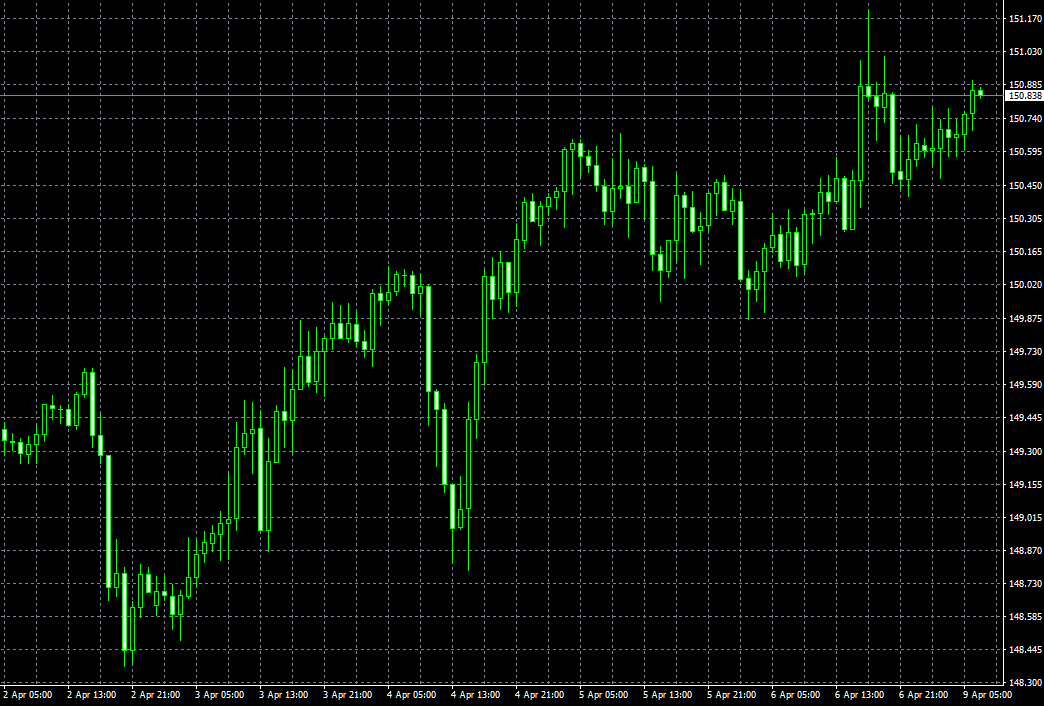Click the 151.170 price axis label
This screenshot has height=706, width=1044.
(x=1025, y=19)
